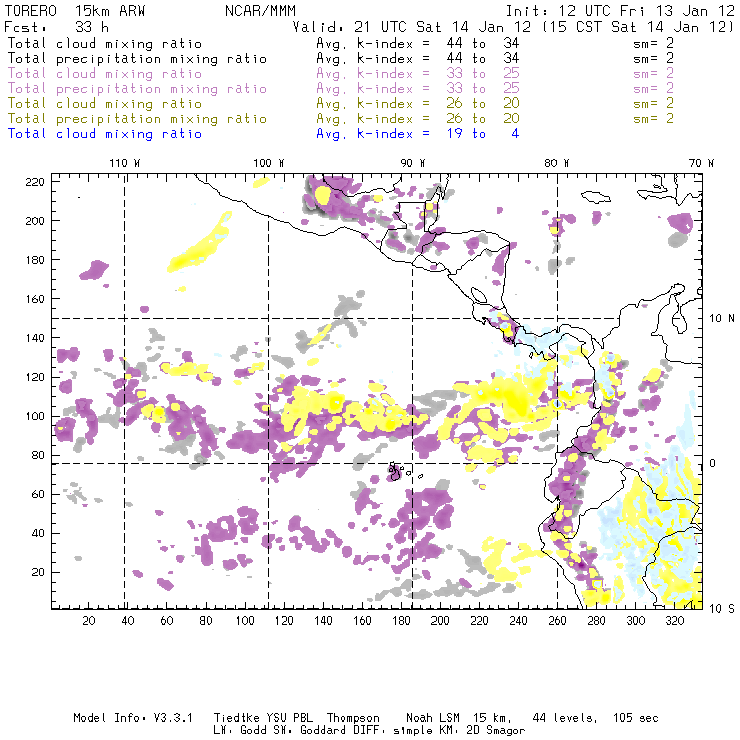Click the "Tiedtke" footer text
The width and height of the screenshot is (740, 740).
[x=236, y=718]
